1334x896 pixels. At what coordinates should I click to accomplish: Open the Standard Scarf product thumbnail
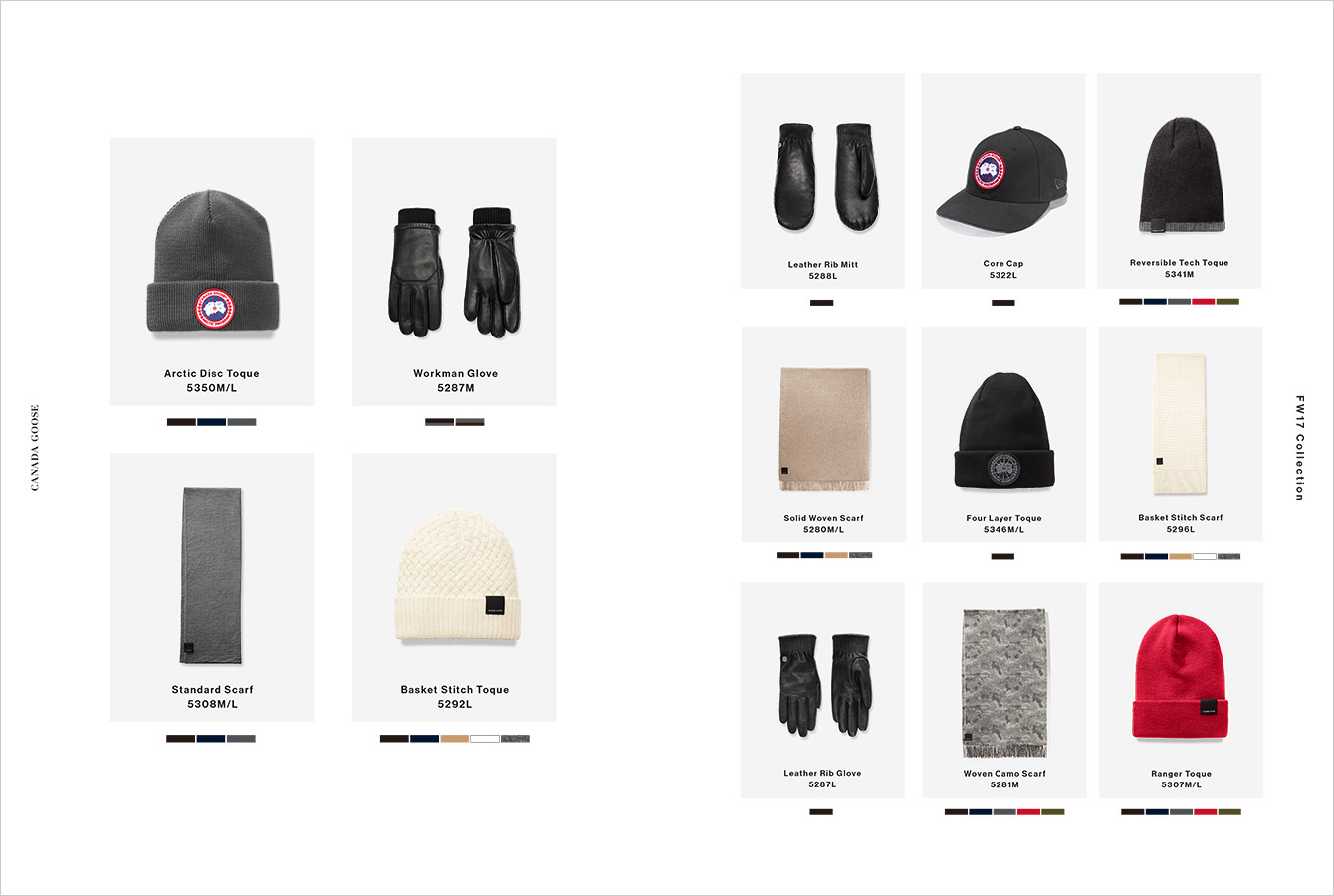coord(212,575)
